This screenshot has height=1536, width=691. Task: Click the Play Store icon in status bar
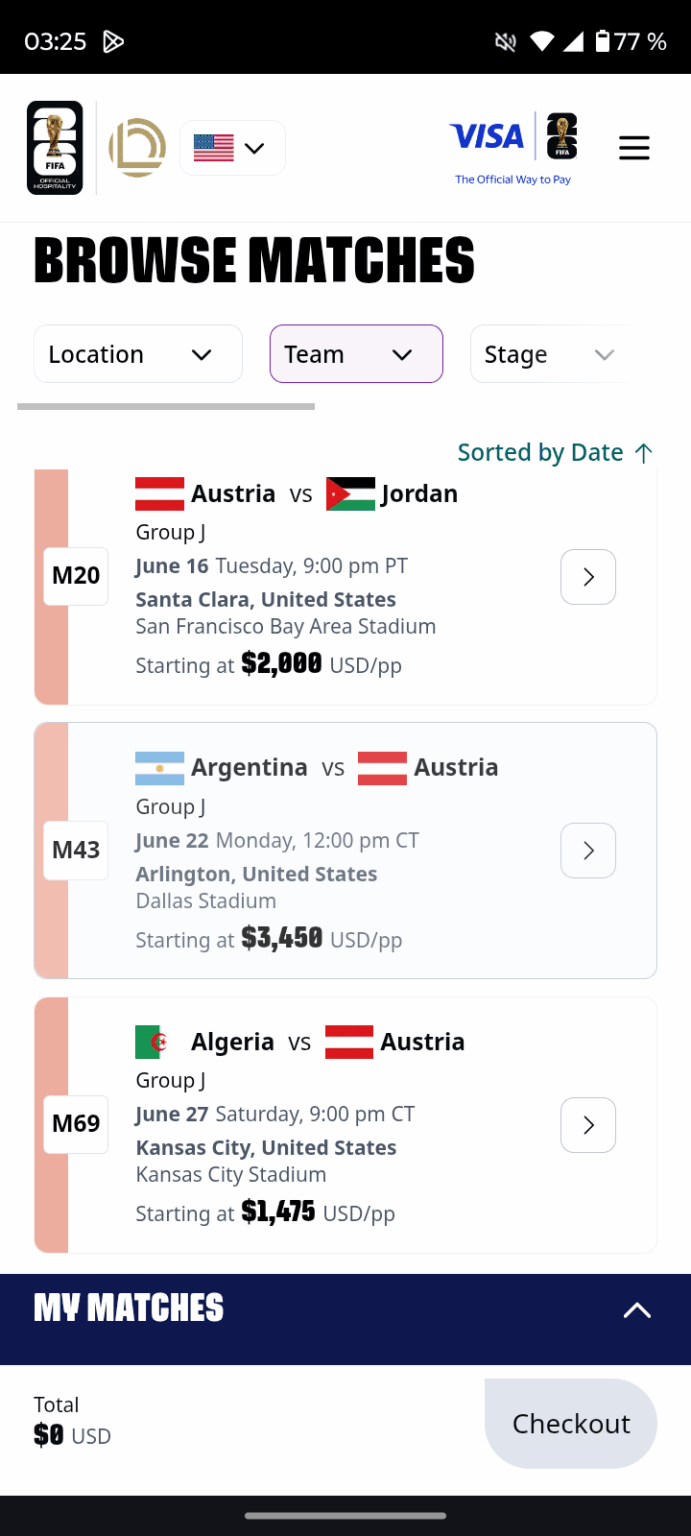pos(113,41)
